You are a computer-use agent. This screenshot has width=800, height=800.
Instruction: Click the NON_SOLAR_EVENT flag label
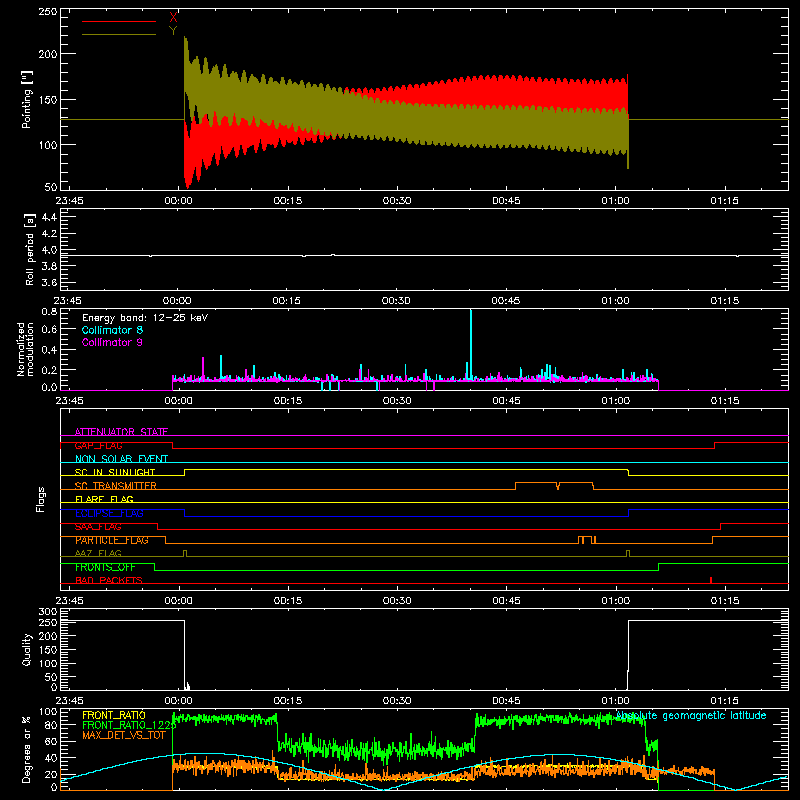(121, 459)
